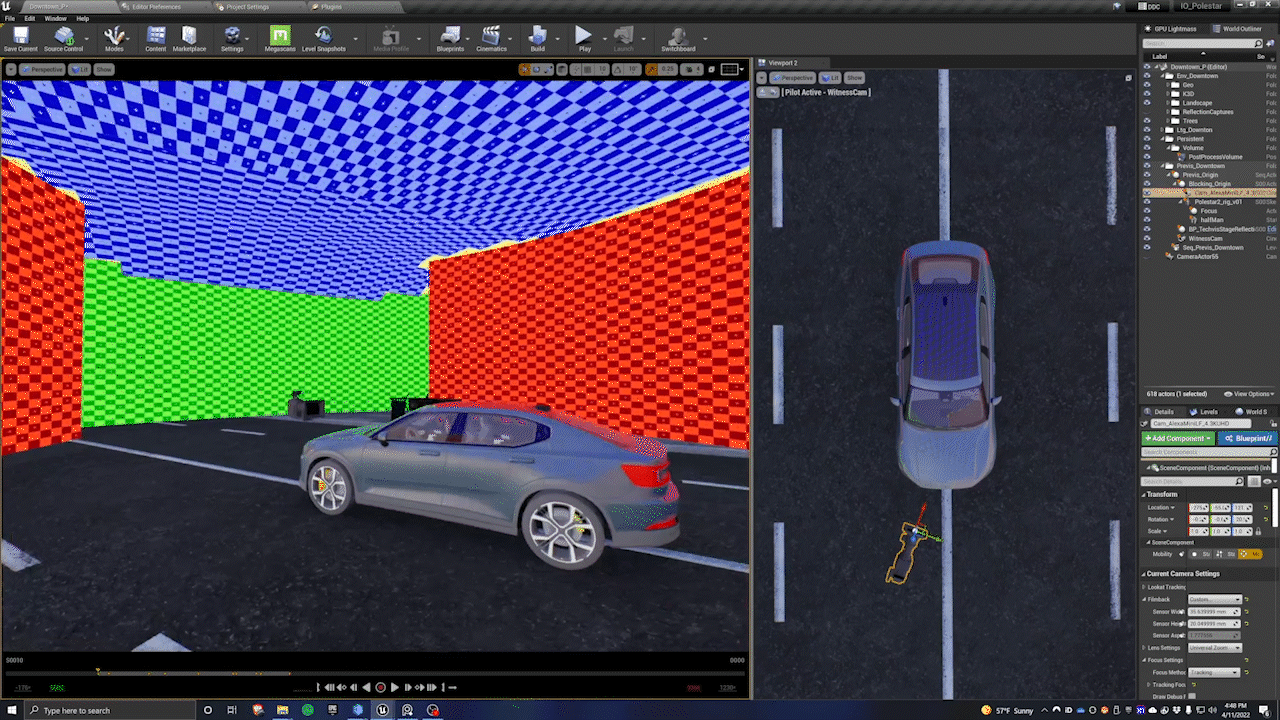
Task: Click the Modes toolbar icon
Action: click(115, 40)
